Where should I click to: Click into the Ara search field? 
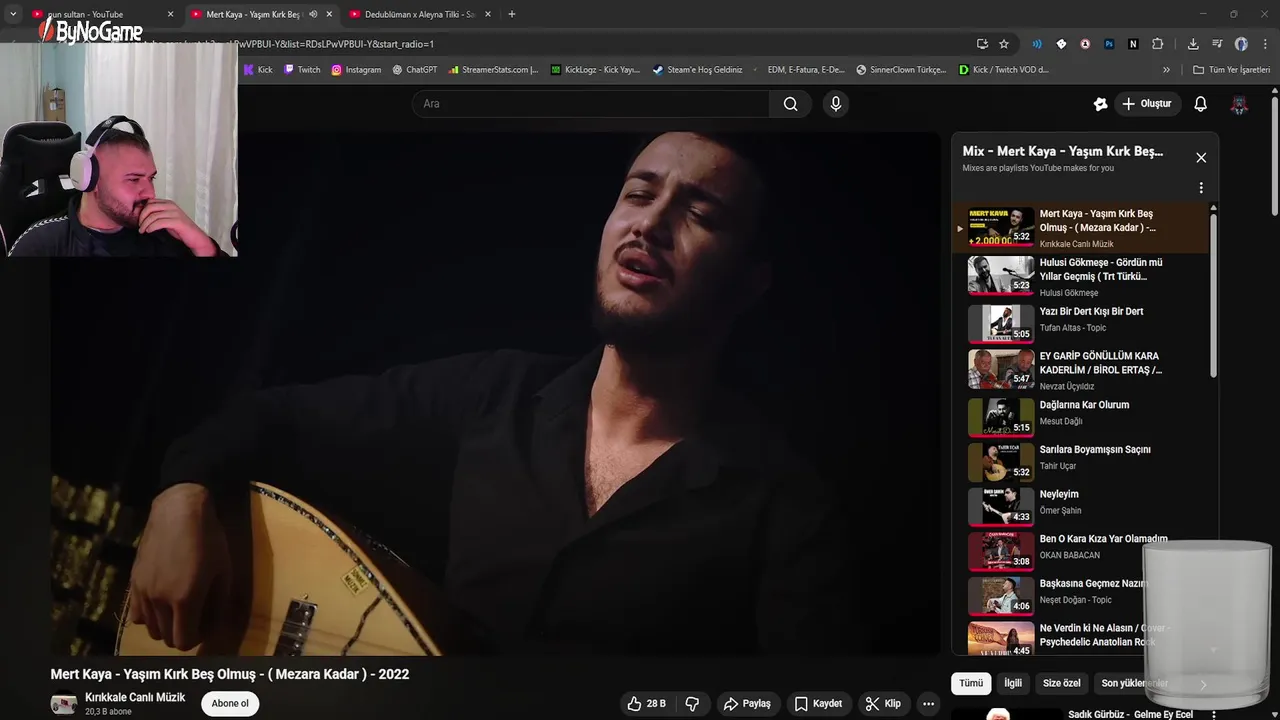point(591,104)
